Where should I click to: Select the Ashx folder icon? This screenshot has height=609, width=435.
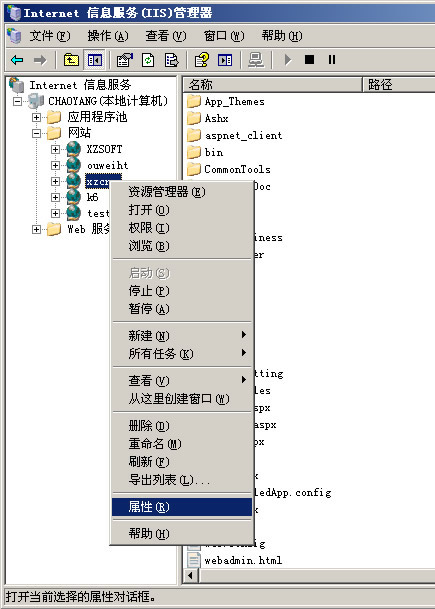pos(194,118)
